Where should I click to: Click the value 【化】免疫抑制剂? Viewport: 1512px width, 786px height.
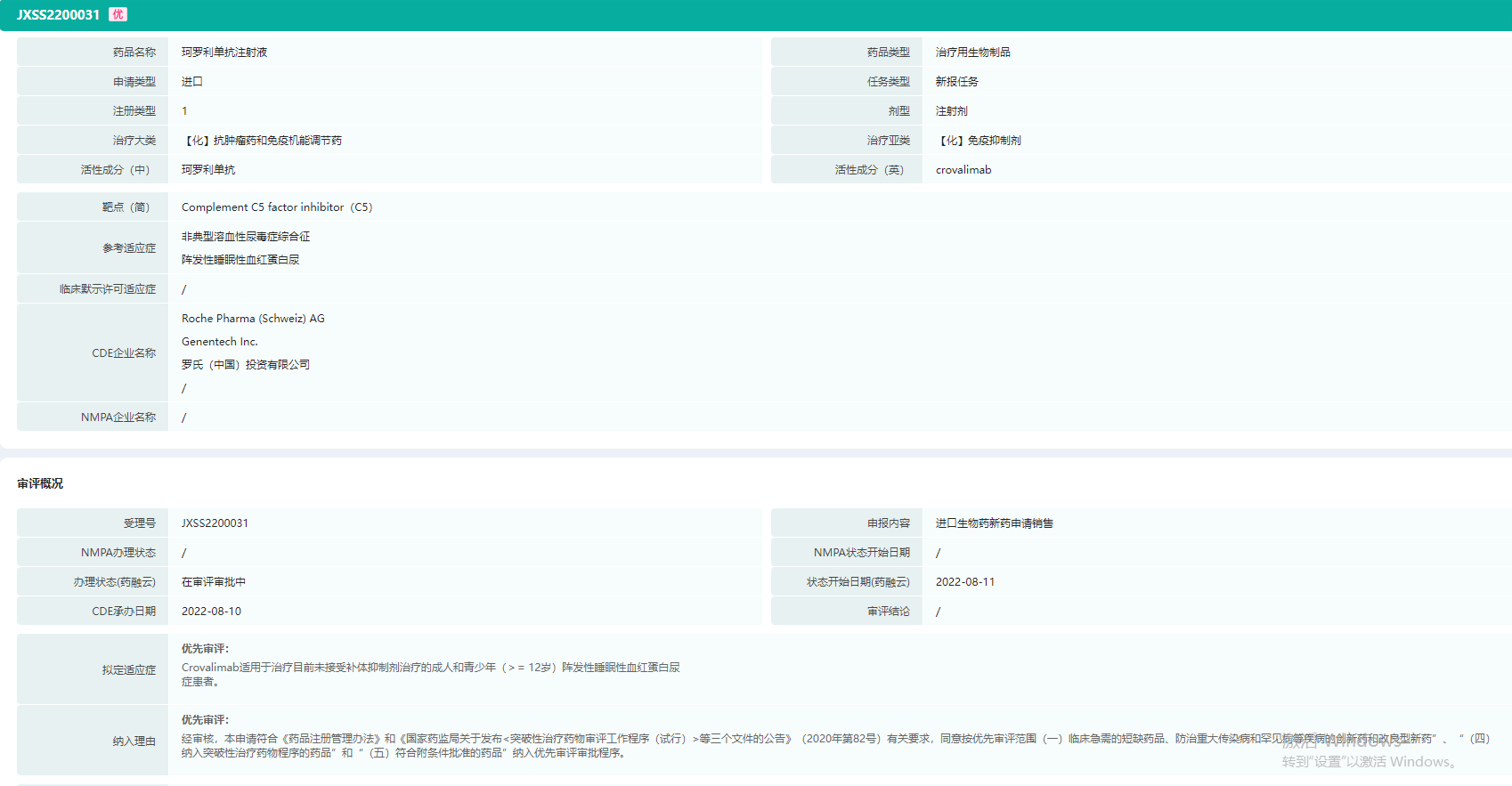click(x=979, y=141)
